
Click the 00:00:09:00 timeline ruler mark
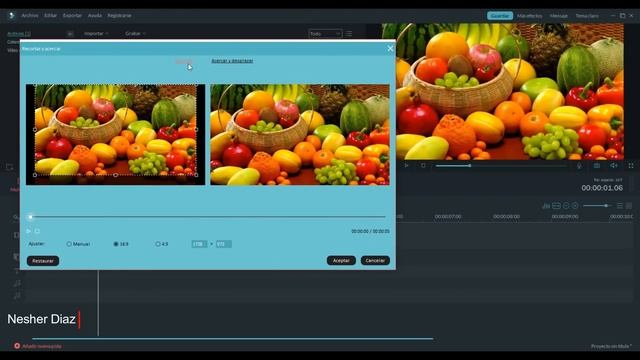pos(565,216)
